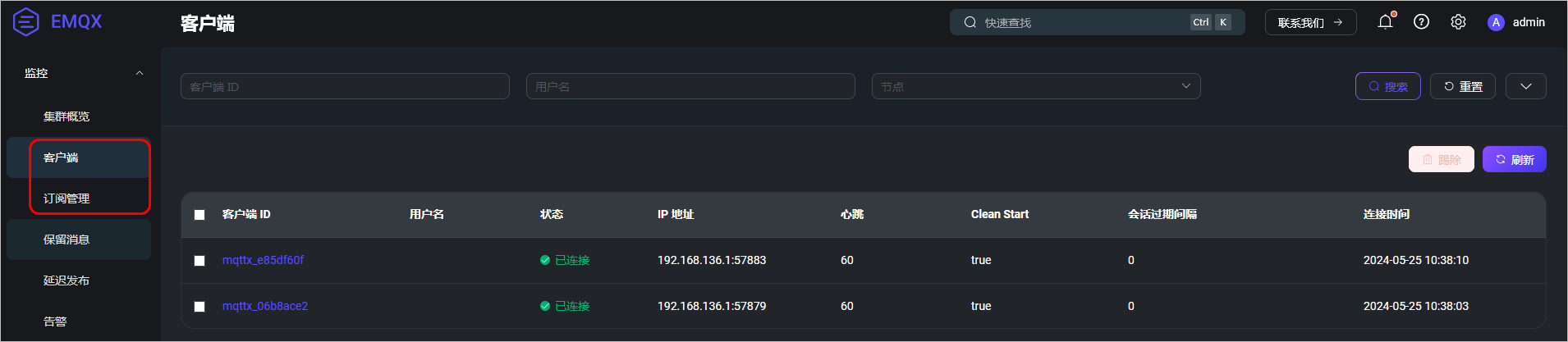
Task: Open 集群概览 in the sidebar
Action: (66, 116)
